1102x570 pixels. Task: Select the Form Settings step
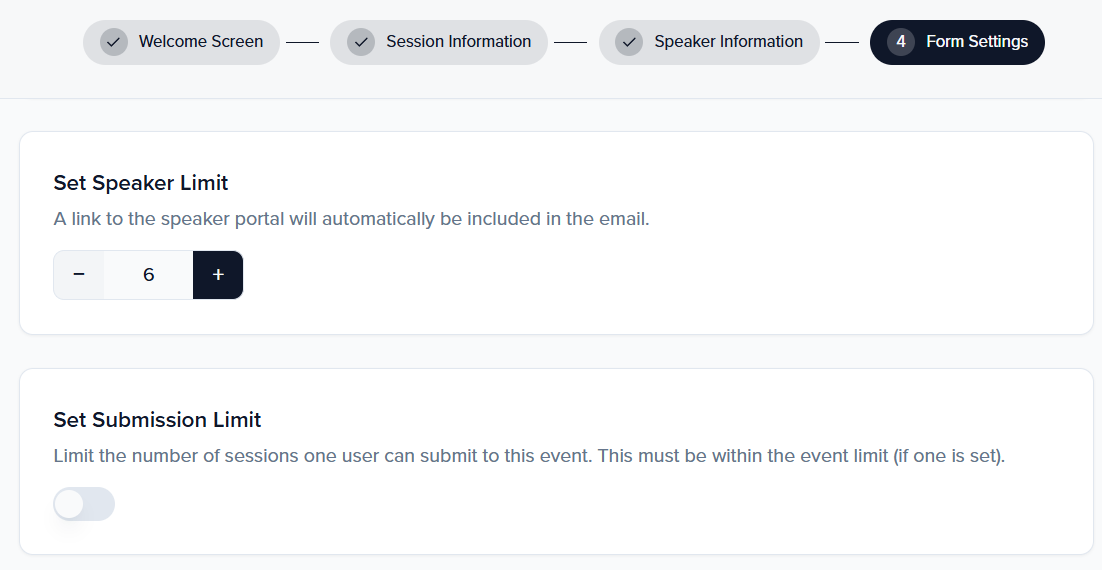tap(976, 42)
